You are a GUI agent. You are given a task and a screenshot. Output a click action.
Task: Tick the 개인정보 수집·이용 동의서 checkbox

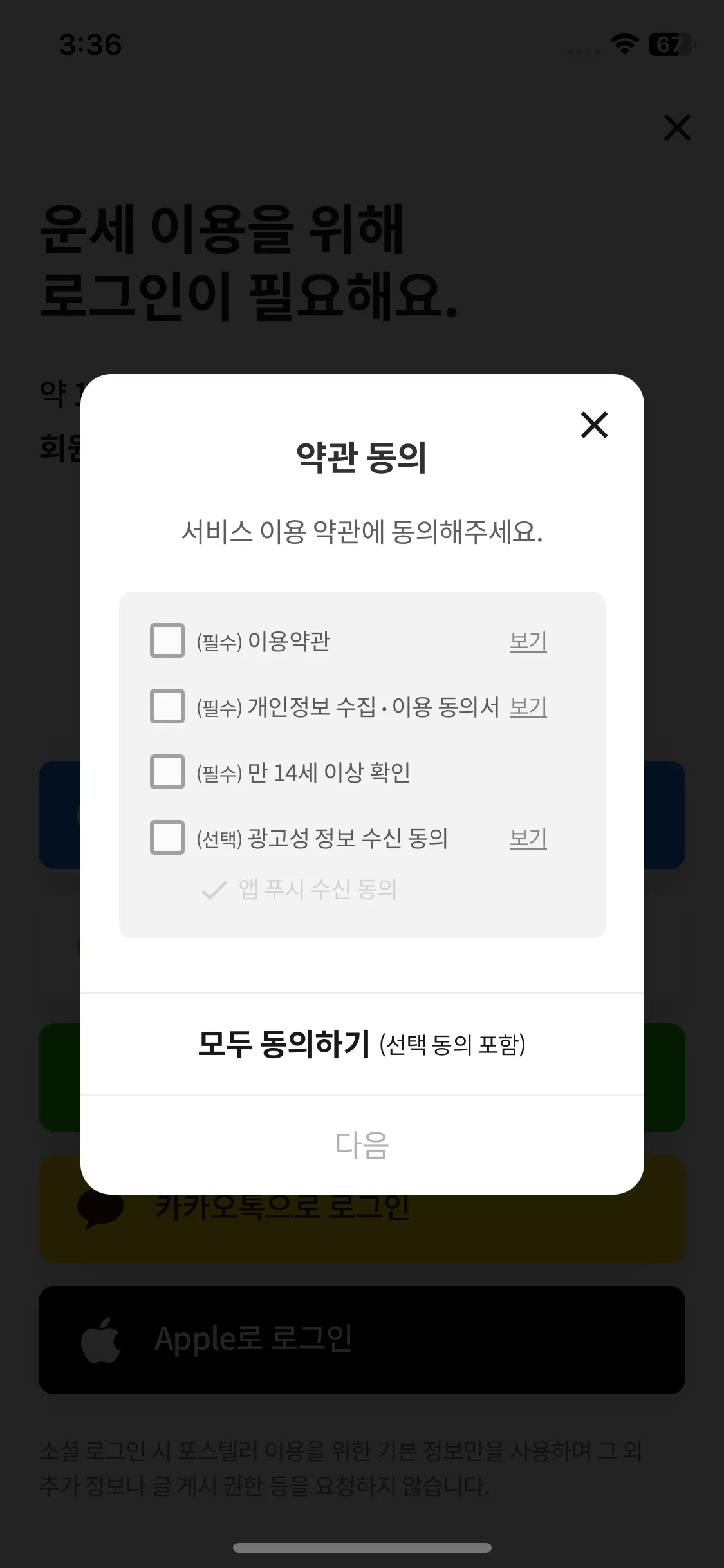pyautogui.click(x=167, y=706)
